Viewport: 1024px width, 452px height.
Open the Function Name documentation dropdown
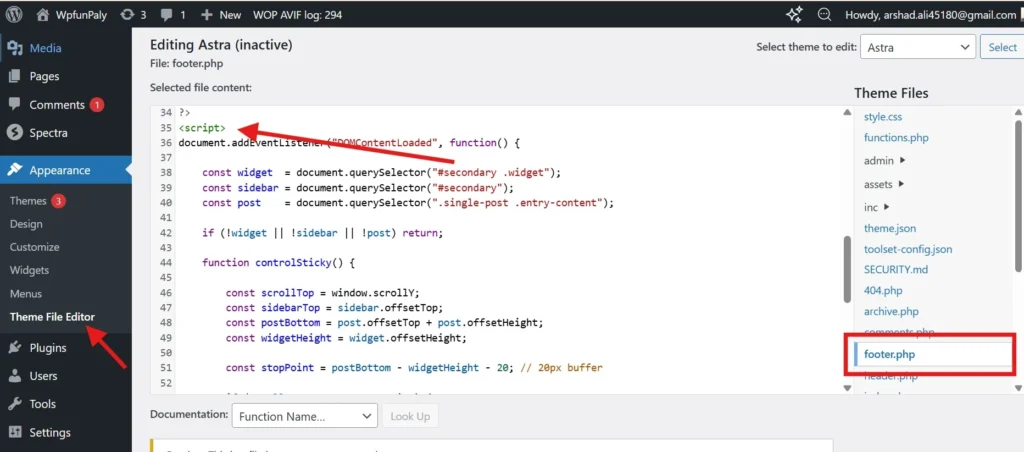[304, 416]
